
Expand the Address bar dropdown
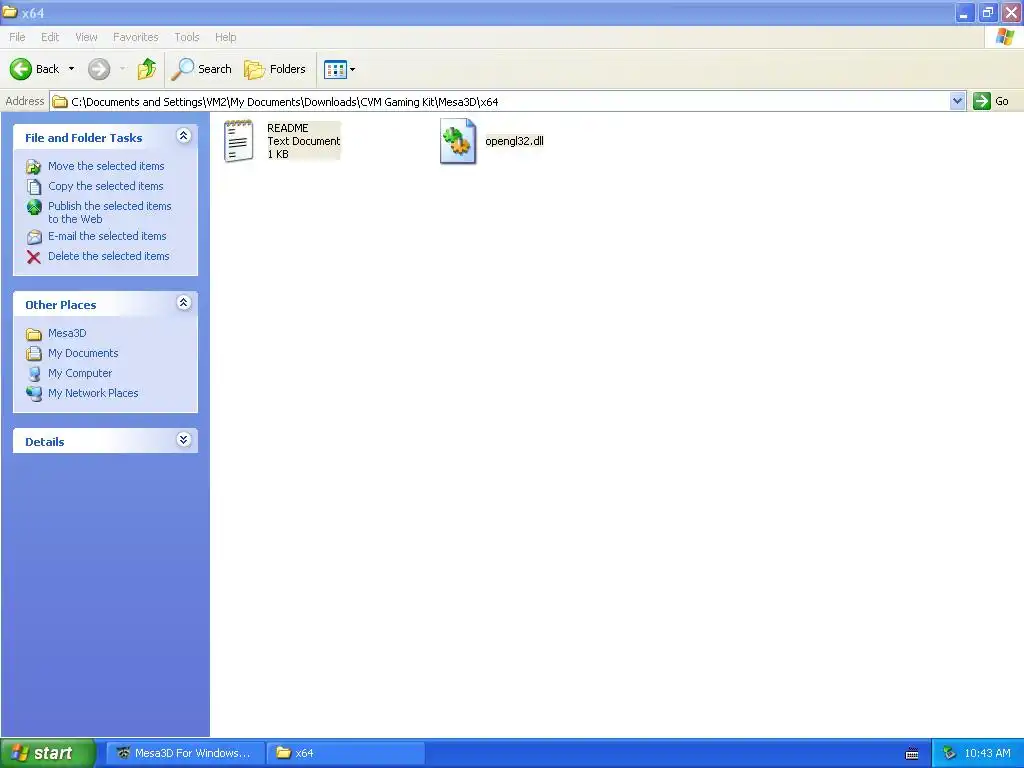pos(957,101)
